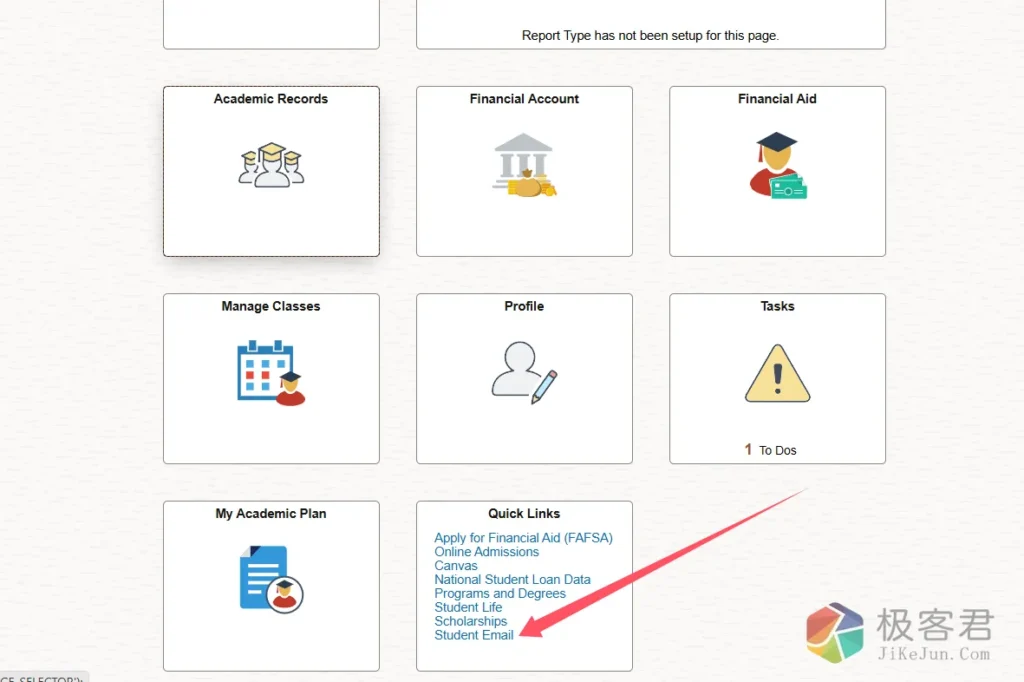Click the '1 To Dos' counter
Screen dimensions: 1024x682
pos(771,450)
